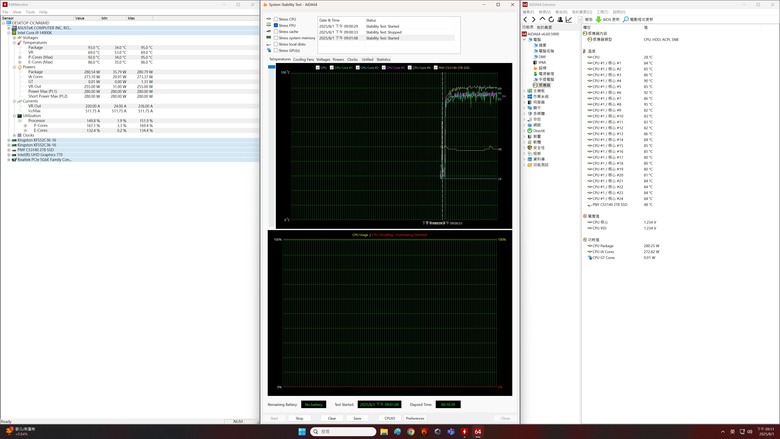
Task: Go forward in AIDA64 Extreme toolbar
Action: tap(534, 19)
